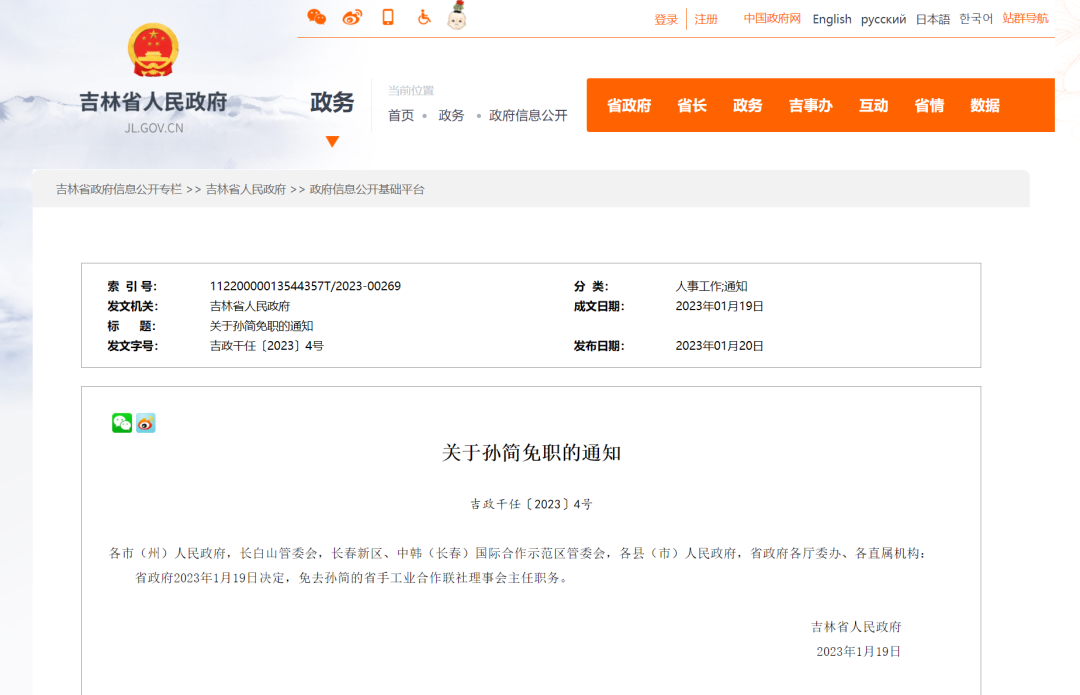The image size is (1080, 695).
Task: Click the mobile phone version icon
Action: [x=388, y=17]
